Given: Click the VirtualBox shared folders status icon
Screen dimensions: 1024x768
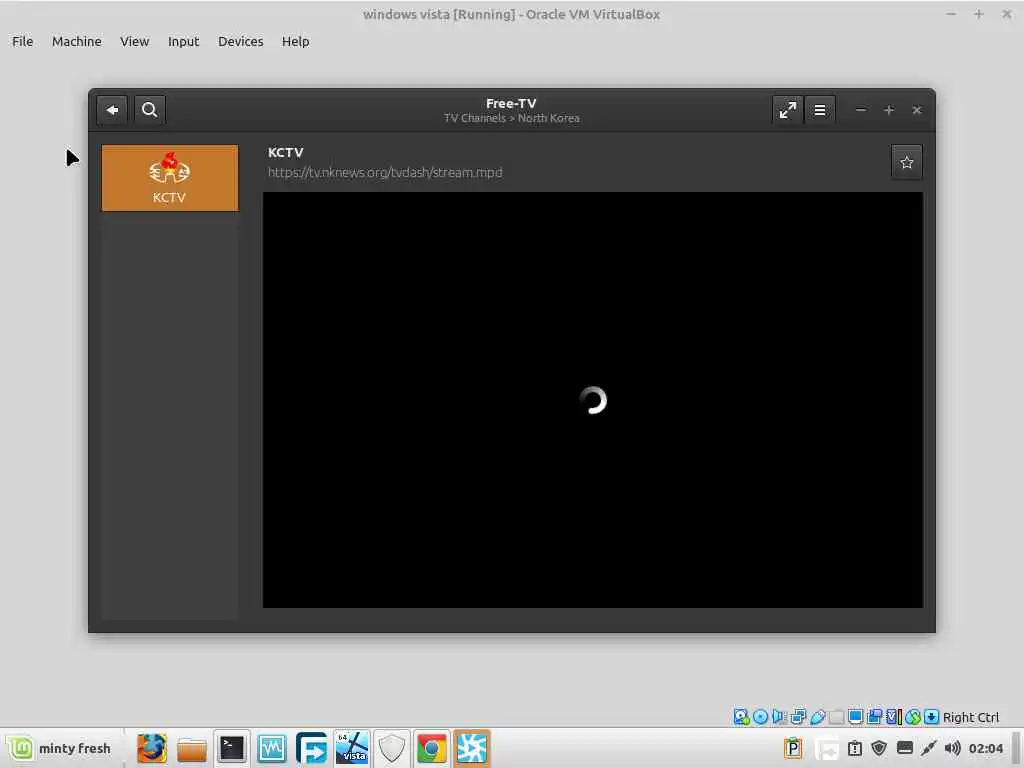Looking at the screenshot, I should pyautogui.click(x=837, y=717).
